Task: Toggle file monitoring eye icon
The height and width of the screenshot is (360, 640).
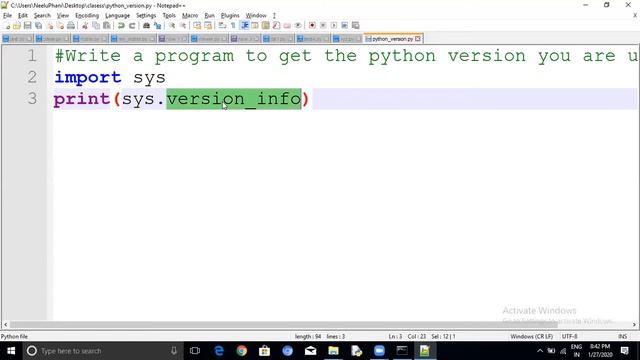Action: (298, 25)
